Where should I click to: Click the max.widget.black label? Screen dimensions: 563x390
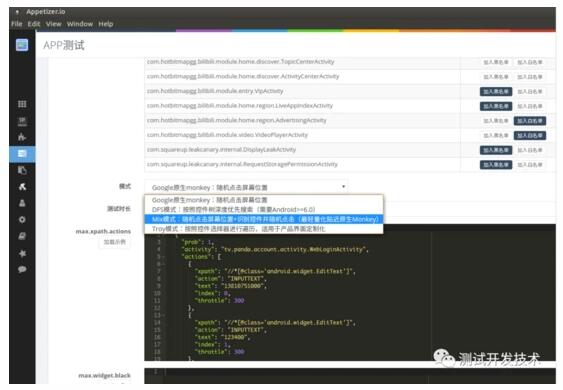pyautogui.click(x=104, y=376)
